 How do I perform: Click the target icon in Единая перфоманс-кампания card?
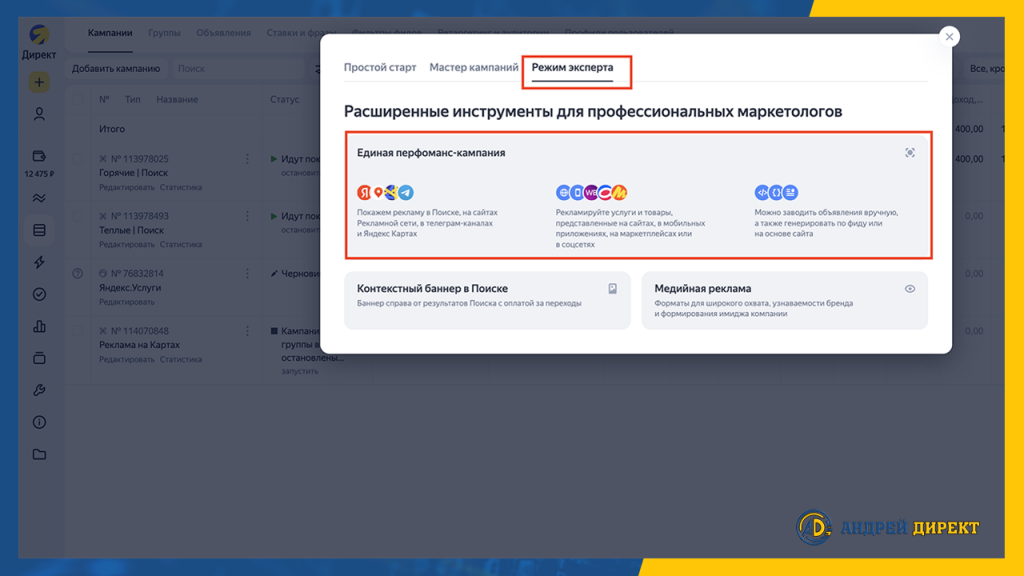click(910, 153)
